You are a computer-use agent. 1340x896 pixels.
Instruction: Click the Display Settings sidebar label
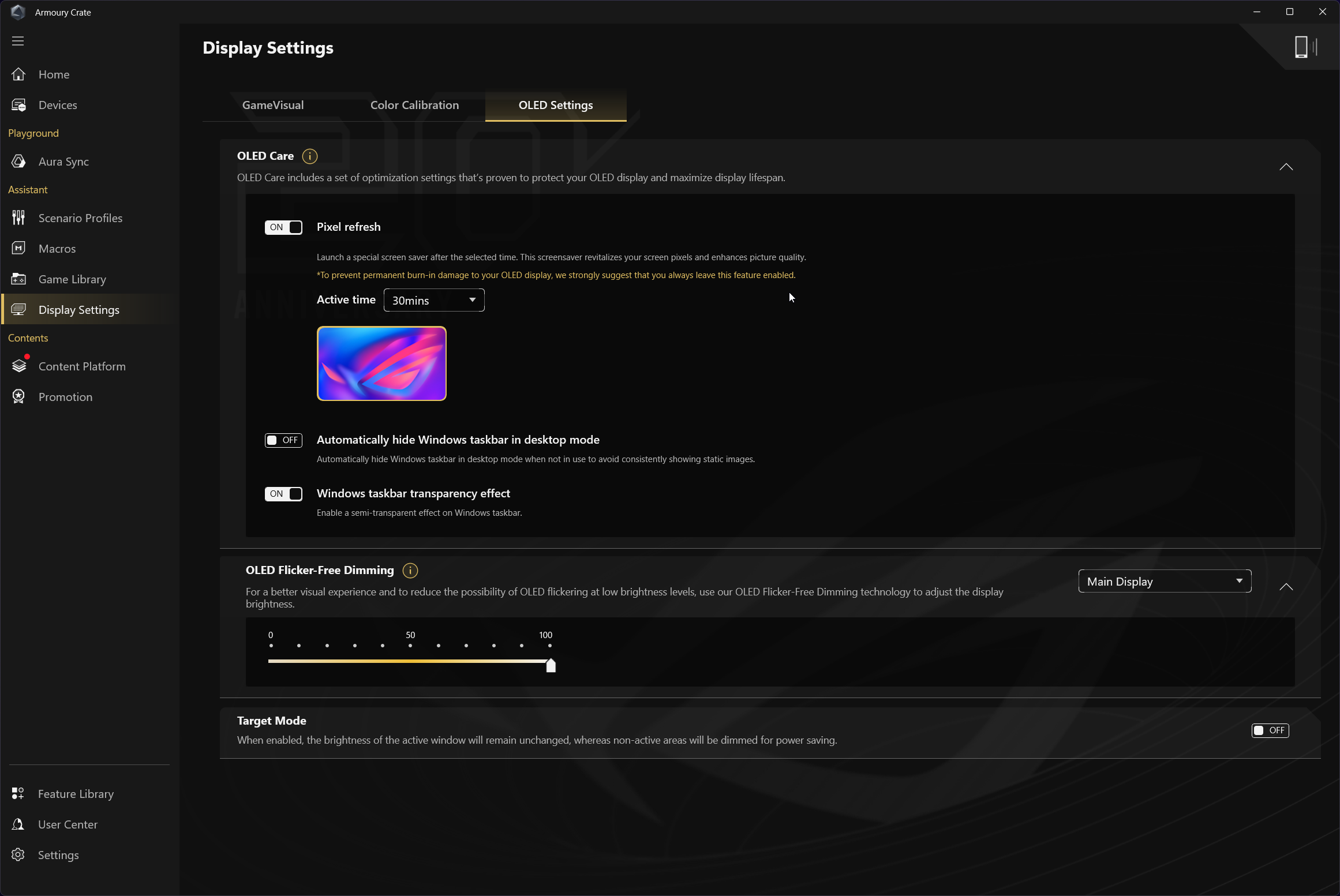pyautogui.click(x=79, y=310)
